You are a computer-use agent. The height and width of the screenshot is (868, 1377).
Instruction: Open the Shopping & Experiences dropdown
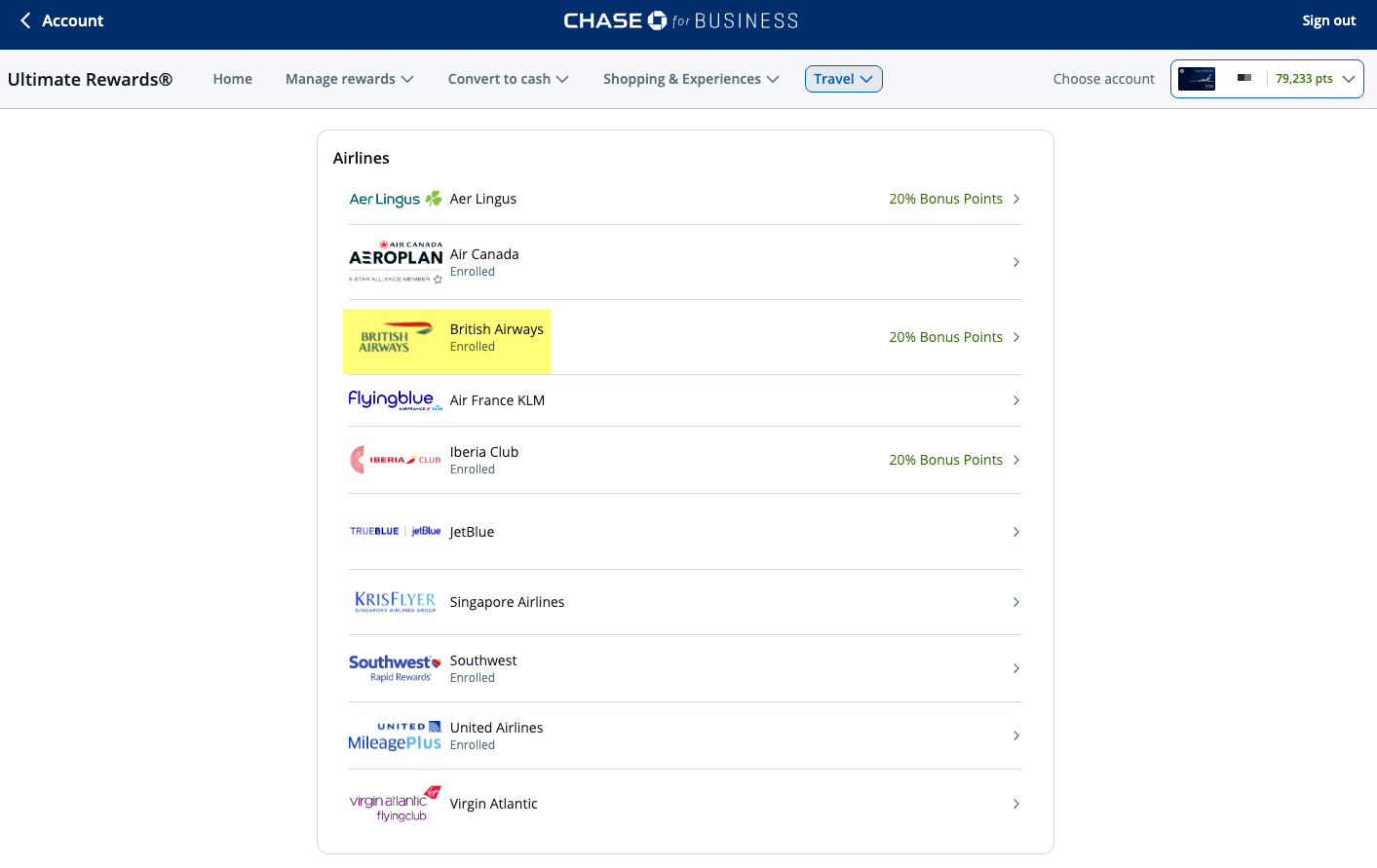click(691, 79)
